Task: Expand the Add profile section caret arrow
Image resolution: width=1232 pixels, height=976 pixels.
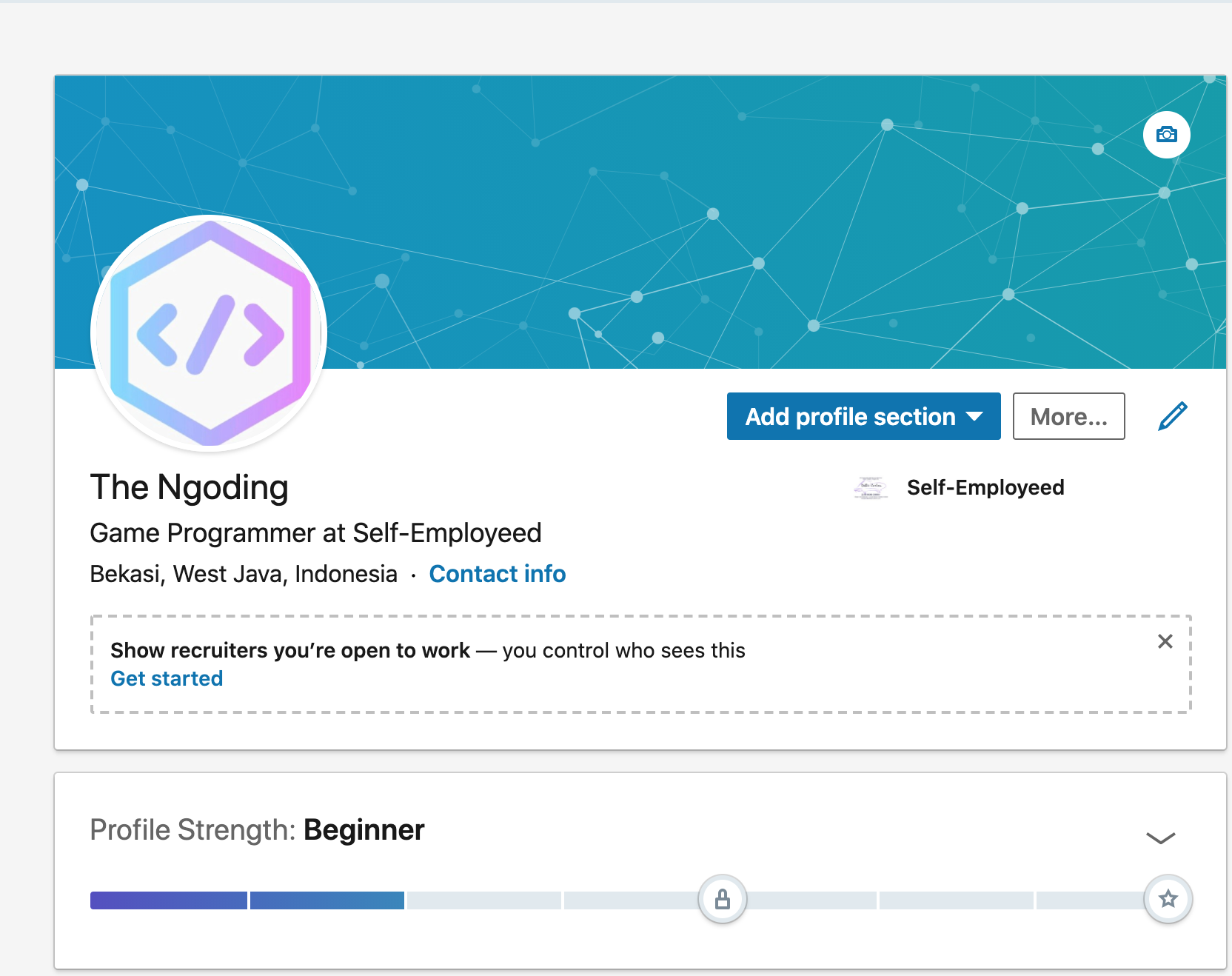Action: click(975, 417)
